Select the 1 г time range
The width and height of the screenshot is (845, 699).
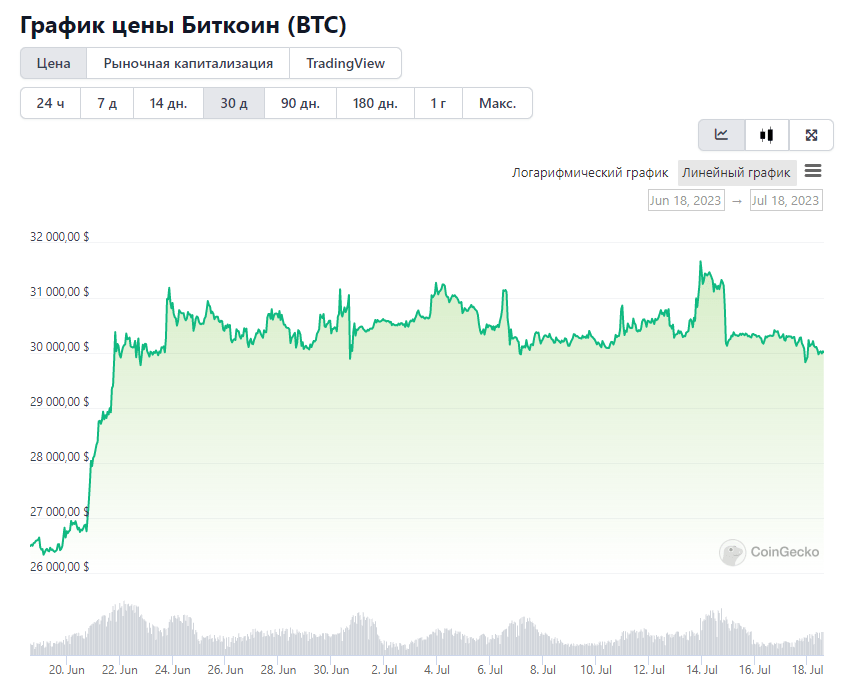[x=438, y=103]
